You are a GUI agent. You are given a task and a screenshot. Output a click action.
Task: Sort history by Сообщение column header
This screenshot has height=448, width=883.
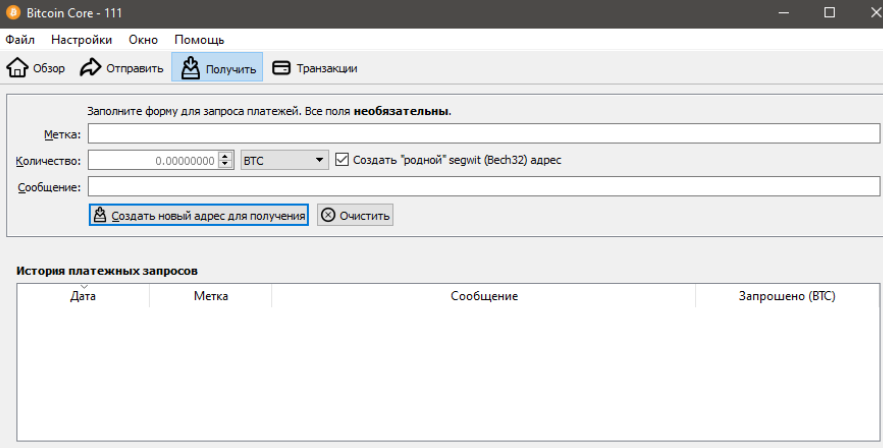click(484, 295)
